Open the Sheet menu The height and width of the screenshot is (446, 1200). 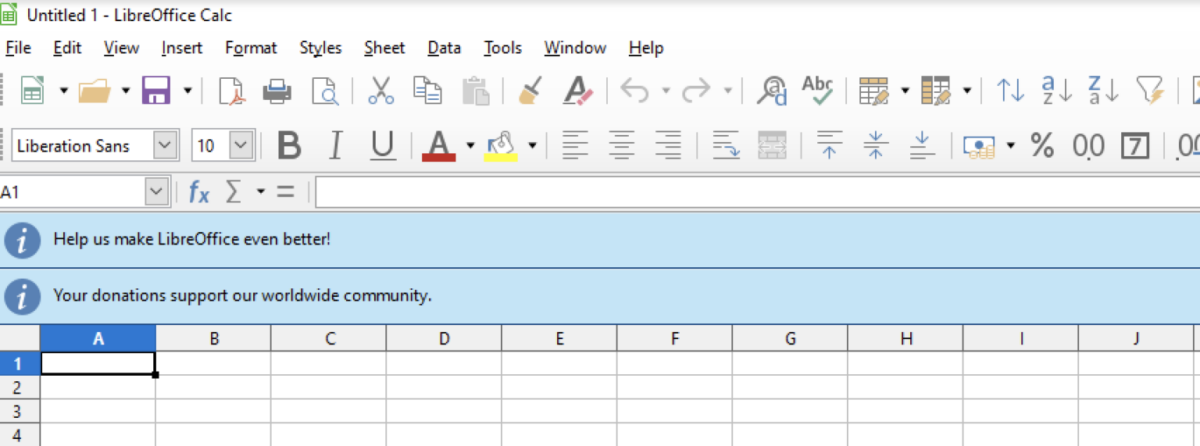pos(384,47)
